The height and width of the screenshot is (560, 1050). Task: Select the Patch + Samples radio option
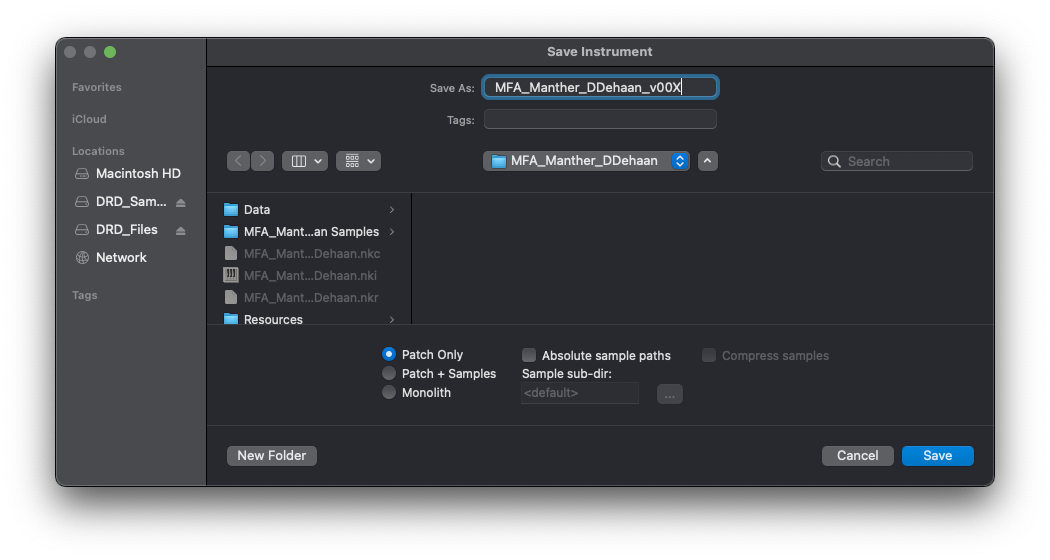[x=389, y=374]
